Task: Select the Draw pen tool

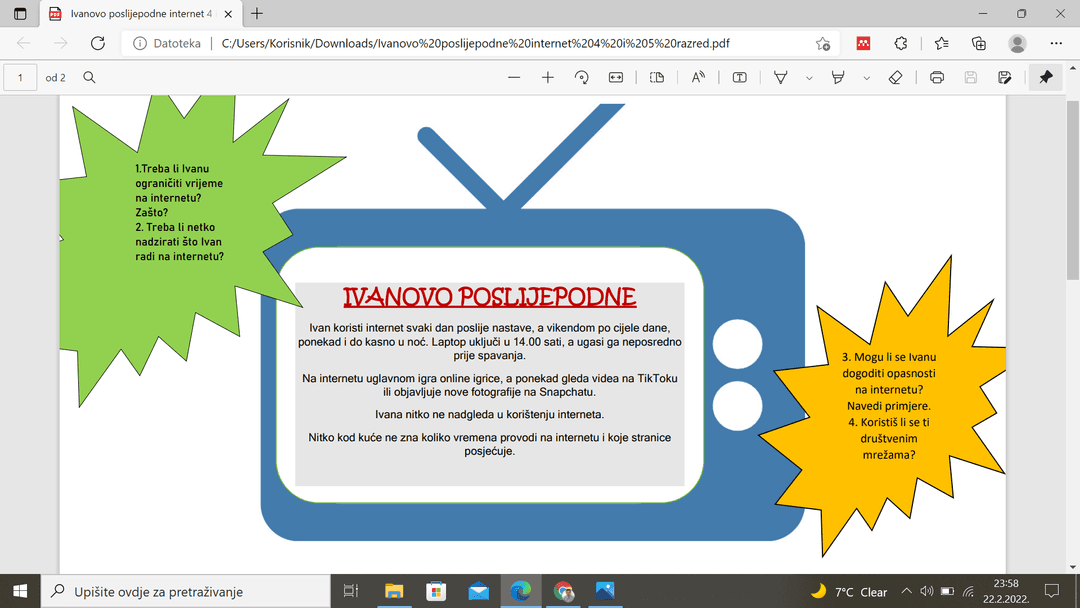Action: click(782, 78)
